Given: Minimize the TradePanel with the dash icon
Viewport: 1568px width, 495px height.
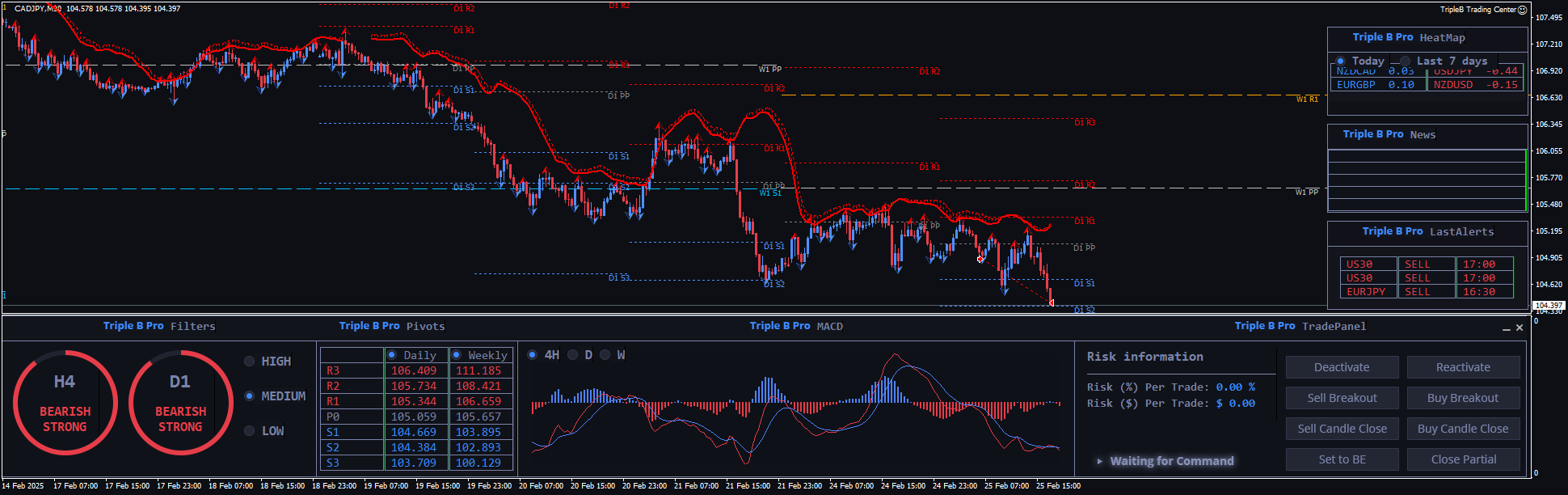Looking at the screenshot, I should click(1507, 328).
